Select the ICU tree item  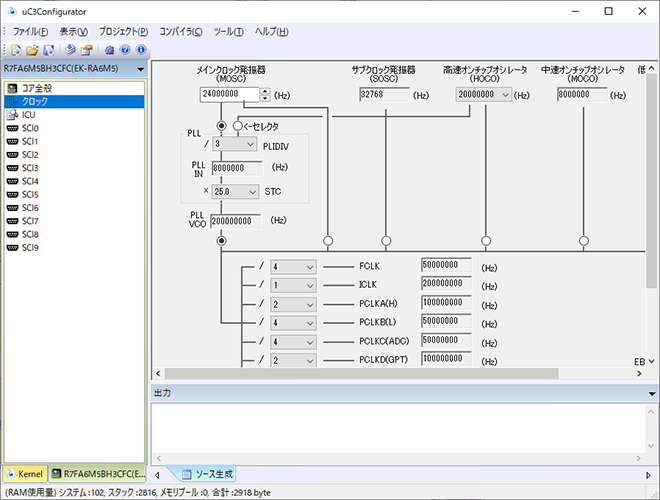click(75, 115)
